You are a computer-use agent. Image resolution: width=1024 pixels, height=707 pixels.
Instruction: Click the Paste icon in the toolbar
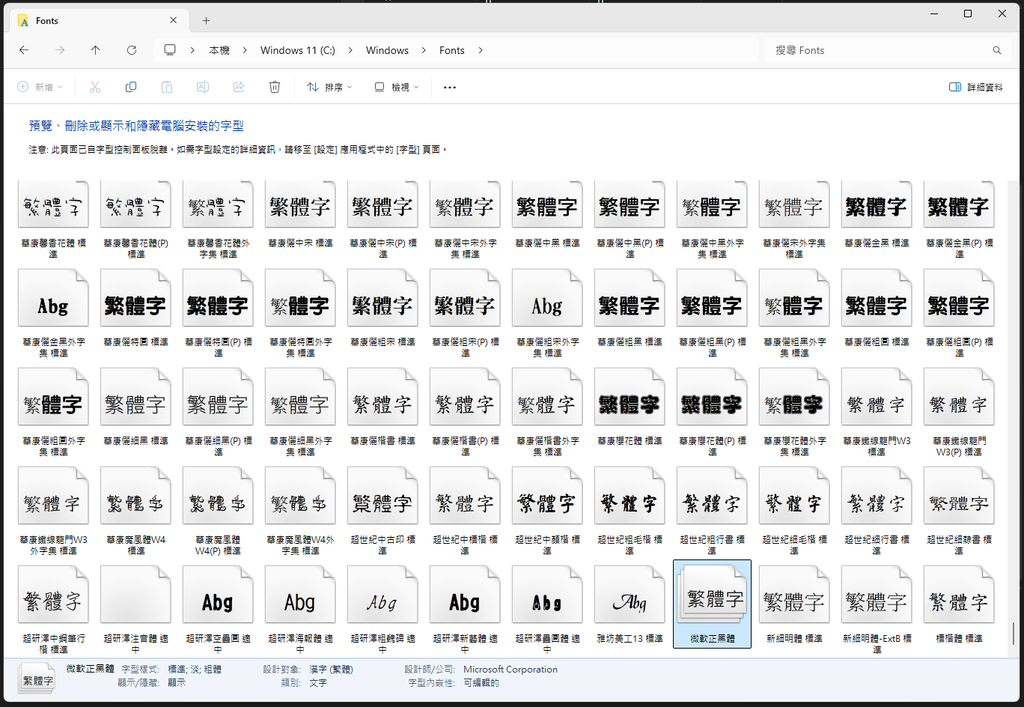167,87
